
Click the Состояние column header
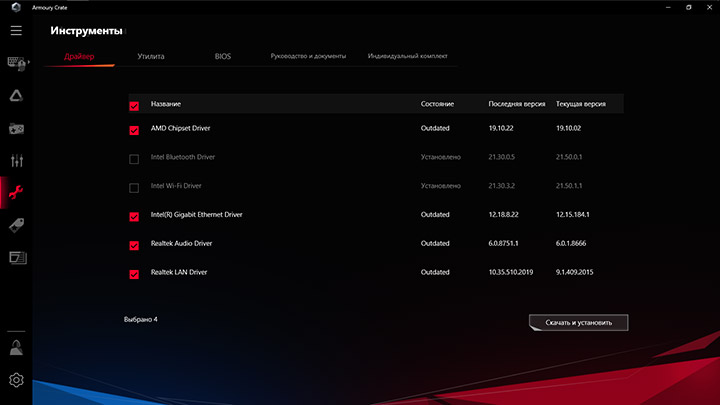coord(437,104)
